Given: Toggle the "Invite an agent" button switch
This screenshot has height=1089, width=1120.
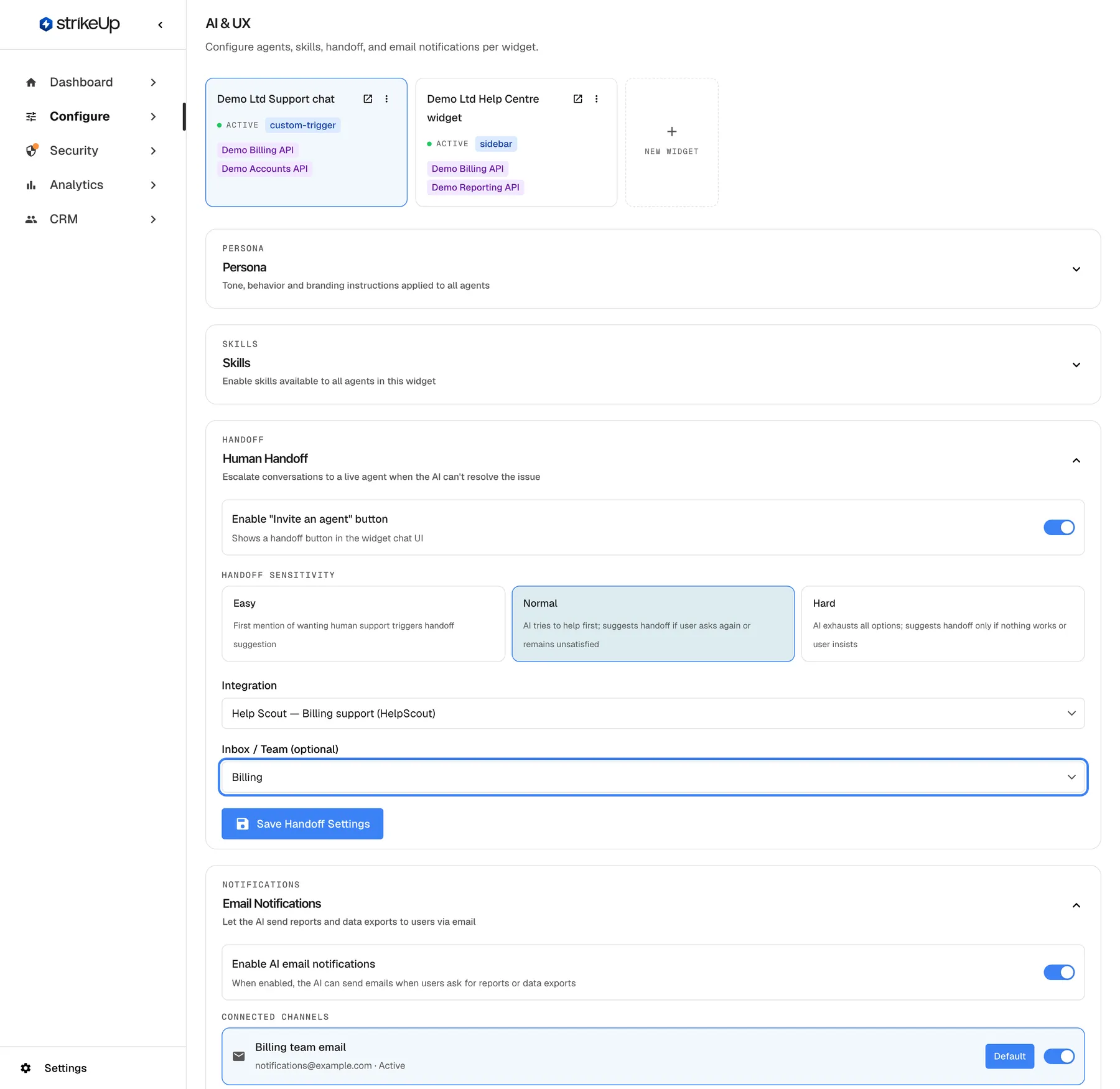Looking at the screenshot, I should tap(1059, 528).
